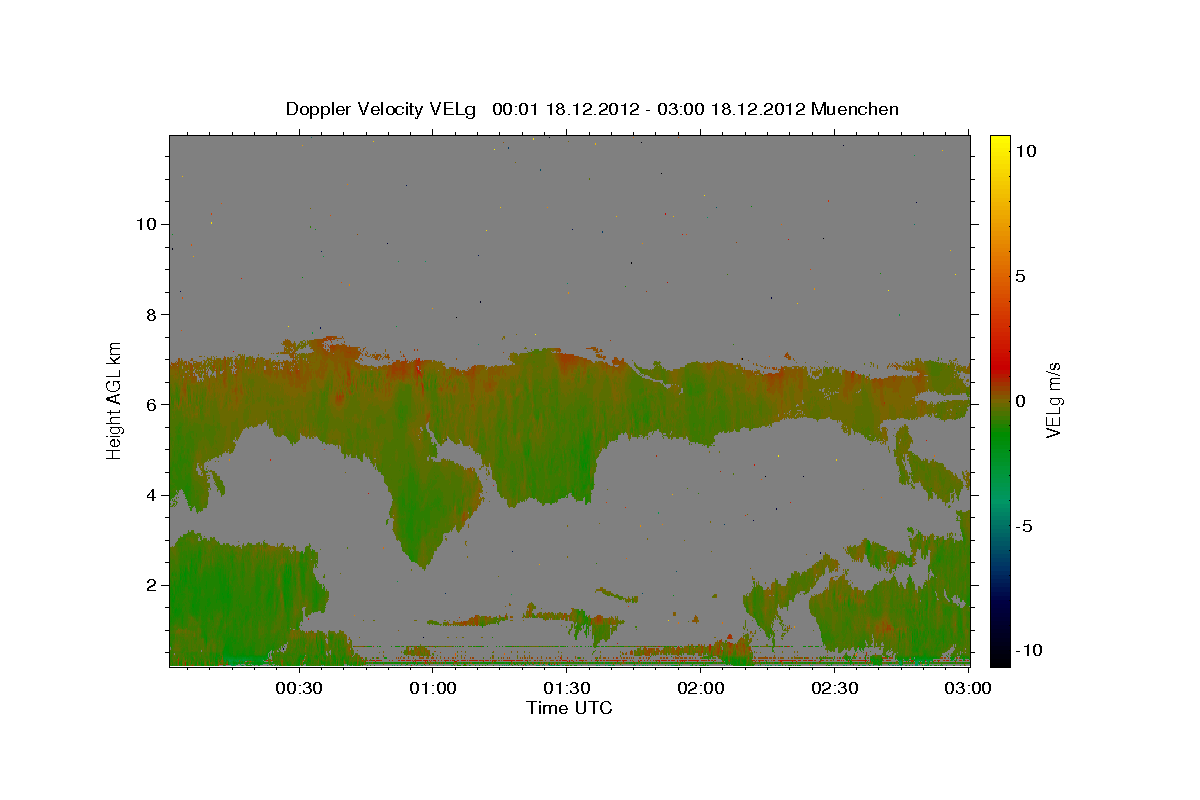Click the 00:30 time tick label
This screenshot has height=800, width=1200.
coord(298,689)
